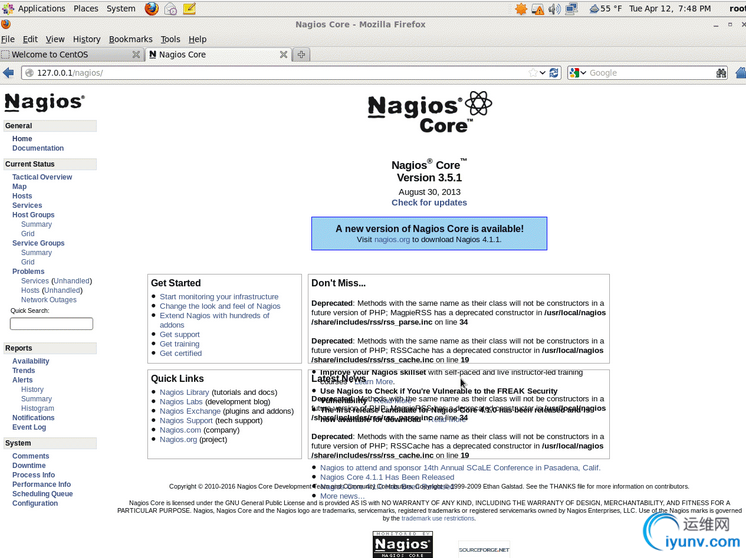This screenshot has width=746, height=558.
Task: Open the Map link under Current Status
Action: click(20, 186)
